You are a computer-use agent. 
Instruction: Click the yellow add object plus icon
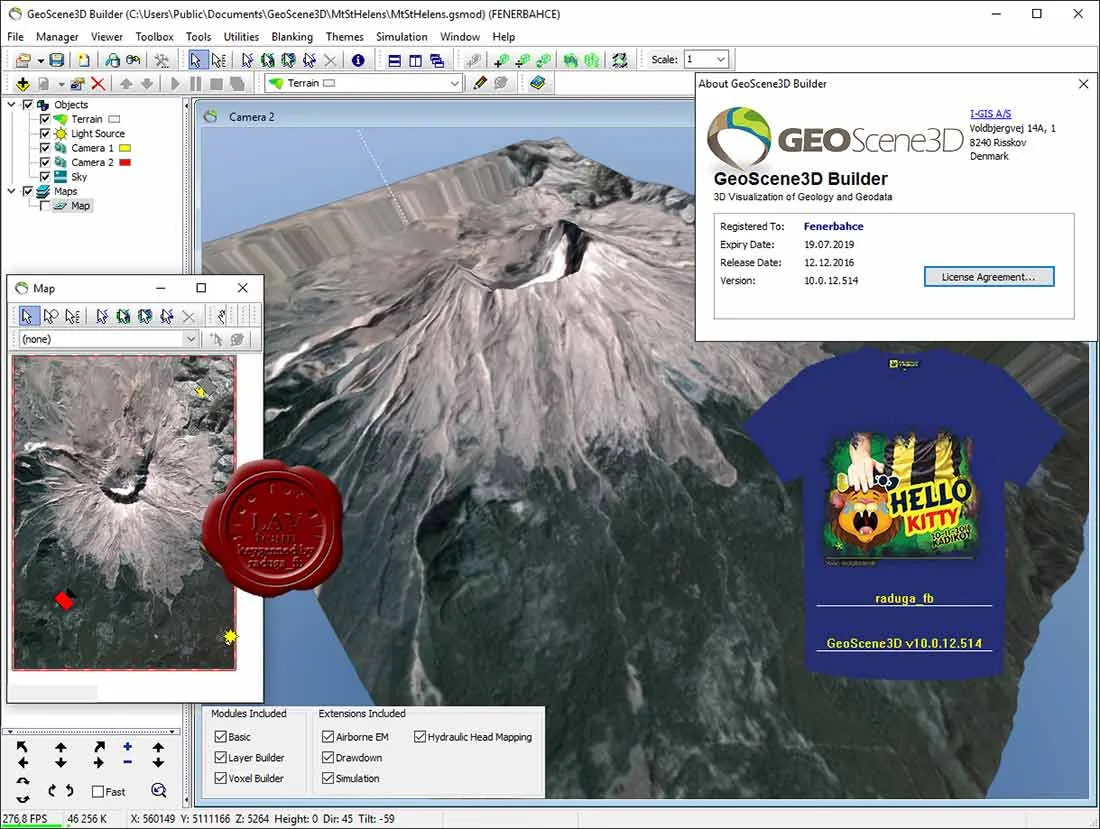tap(22, 84)
